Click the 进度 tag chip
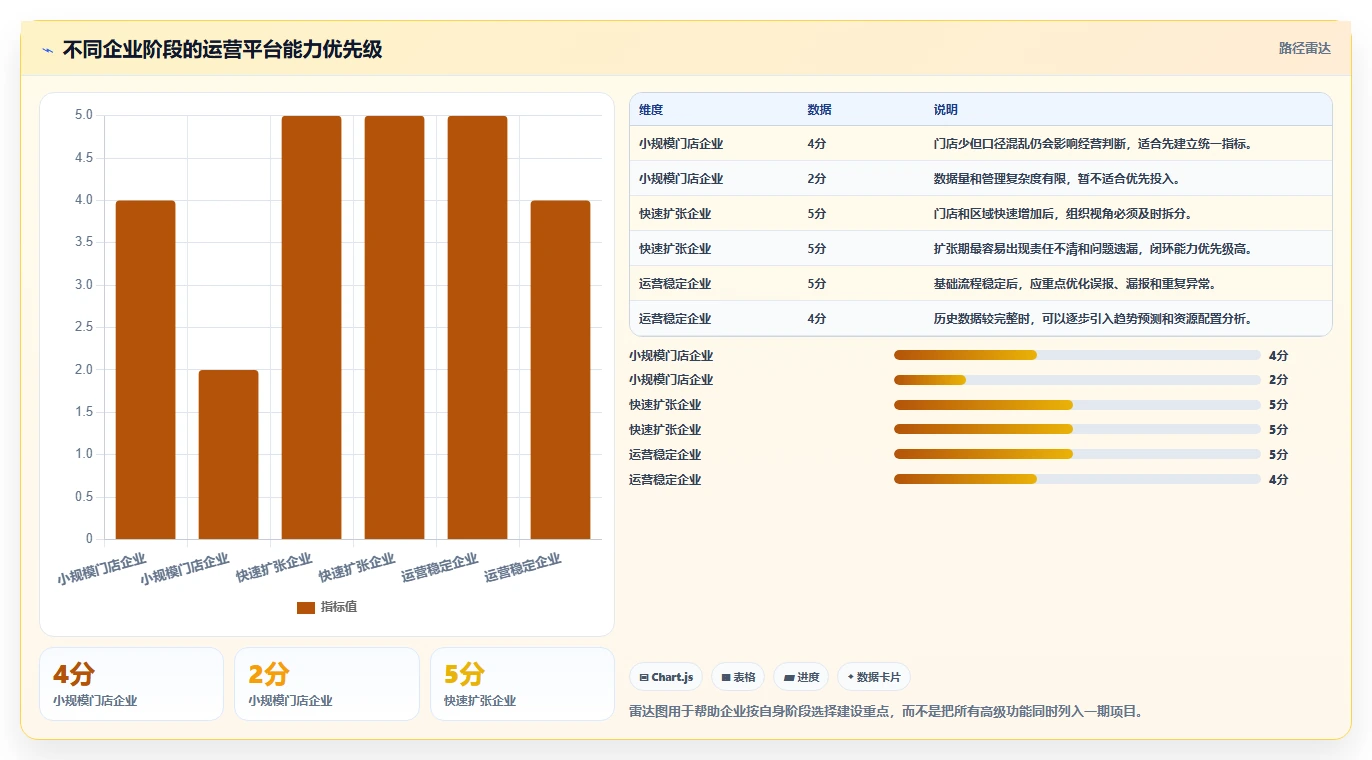 pos(802,677)
